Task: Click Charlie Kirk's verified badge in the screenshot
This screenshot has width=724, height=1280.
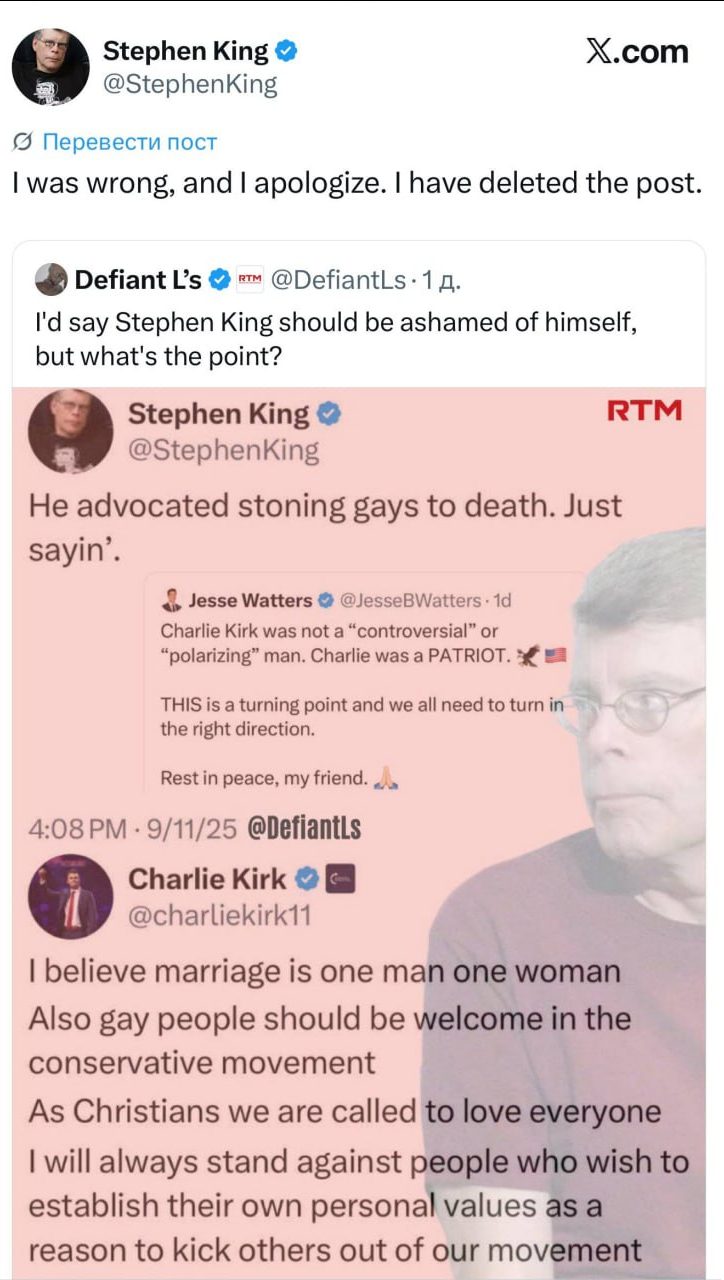Action: point(307,879)
